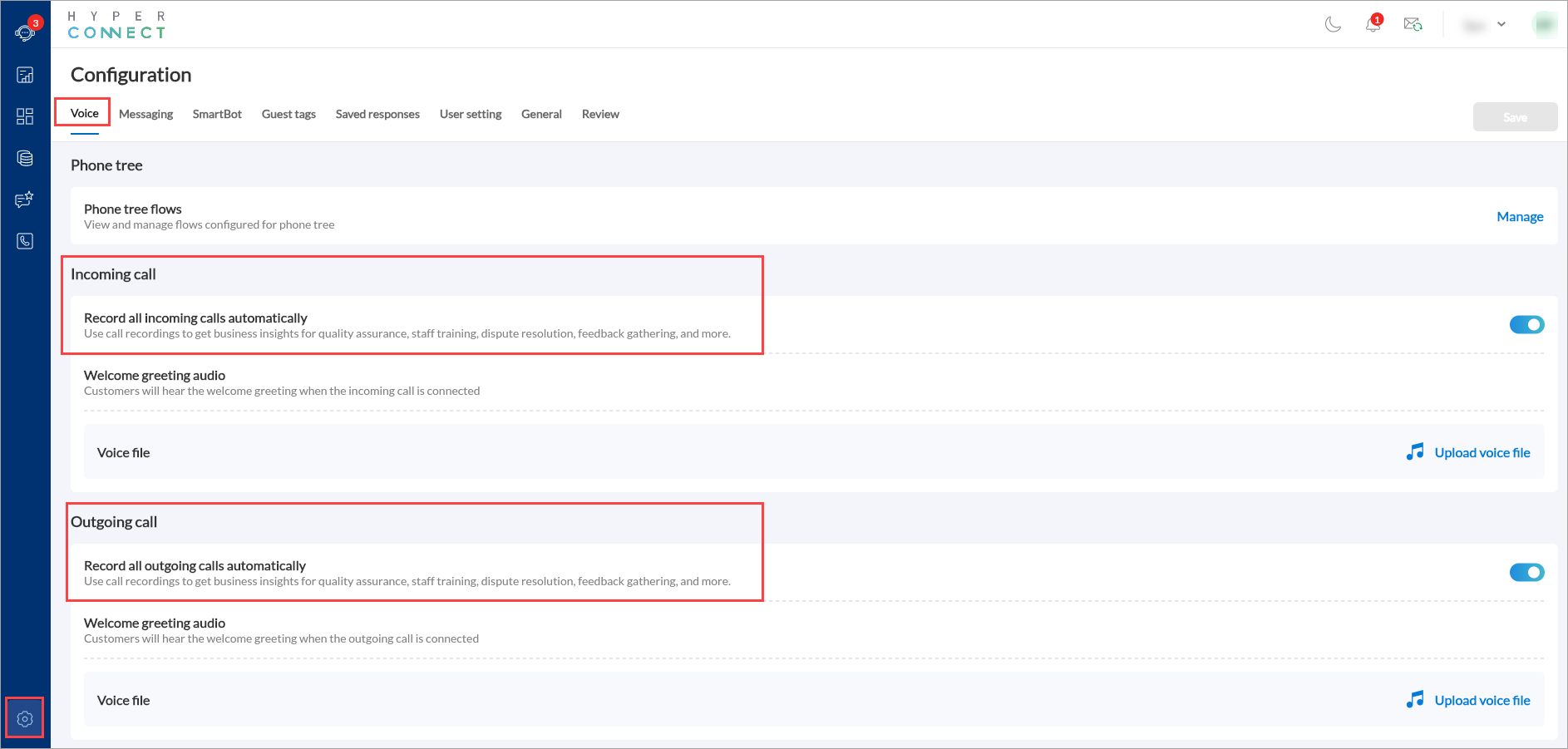Toggle dark mode moon icon
This screenshot has width=1568, height=749.
[1333, 24]
